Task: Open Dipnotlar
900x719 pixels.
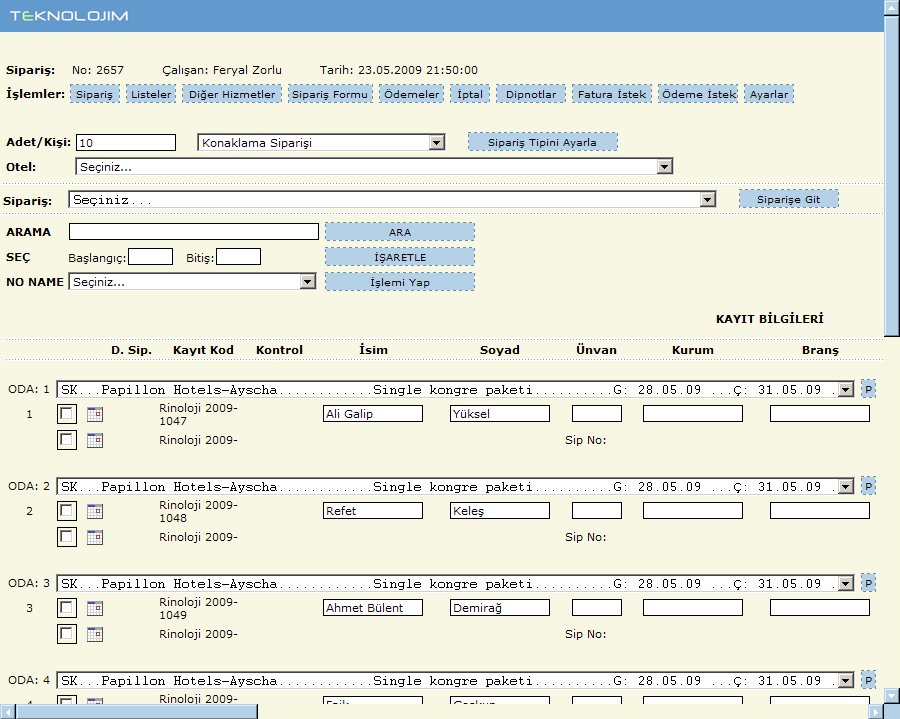Action: [x=531, y=94]
